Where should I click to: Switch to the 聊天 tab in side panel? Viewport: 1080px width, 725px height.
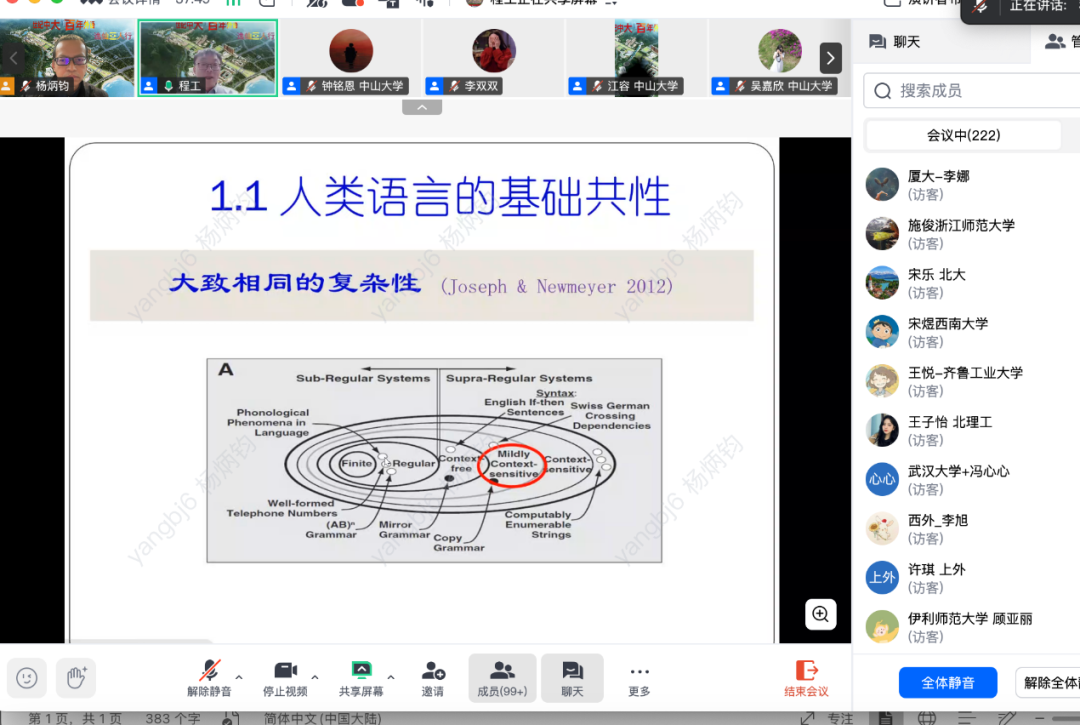click(895, 42)
